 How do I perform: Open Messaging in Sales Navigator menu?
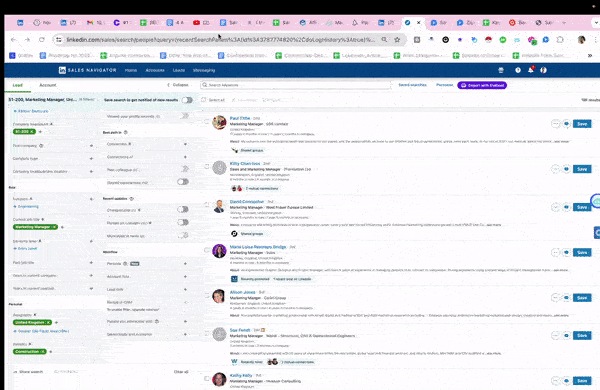click(204, 70)
